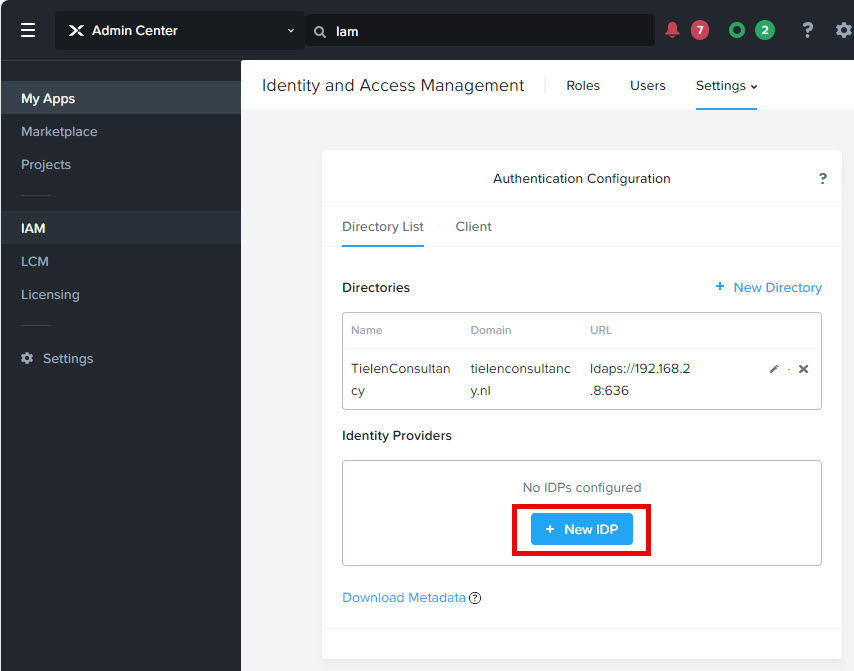Click the Nutanix X logo icon
Image resolution: width=854 pixels, height=671 pixels.
[x=76, y=30]
